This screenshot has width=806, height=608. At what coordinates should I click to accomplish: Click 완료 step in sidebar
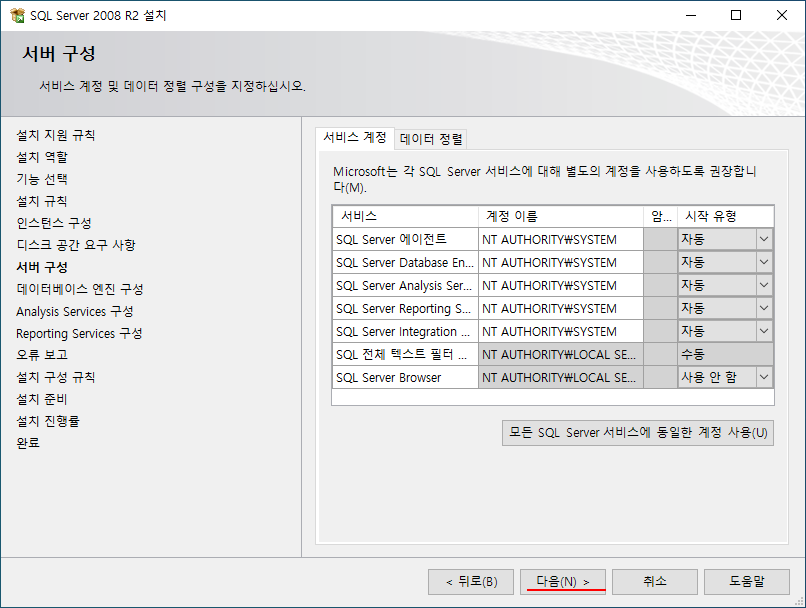pos(28,443)
